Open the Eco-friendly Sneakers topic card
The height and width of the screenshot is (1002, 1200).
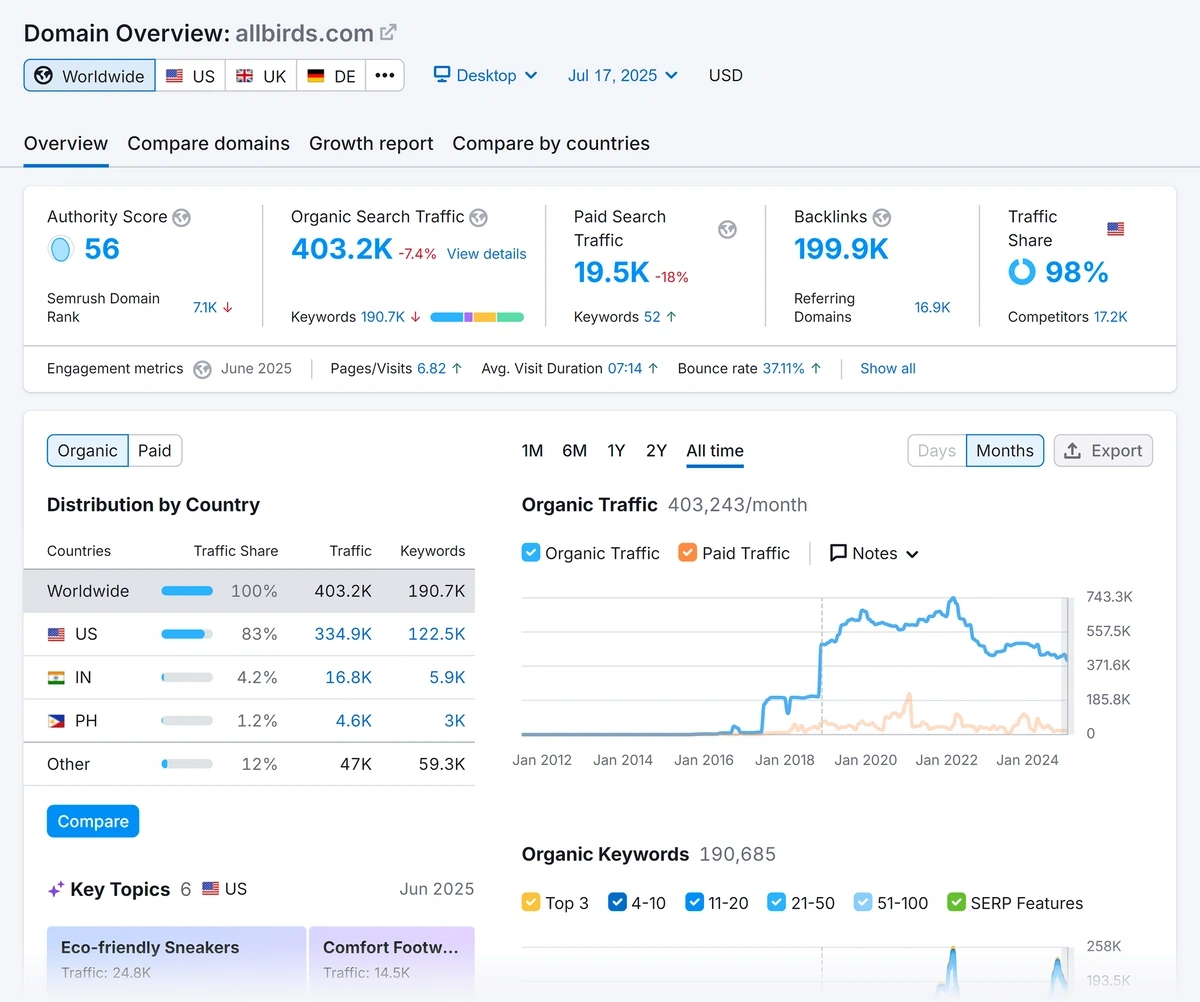point(176,960)
